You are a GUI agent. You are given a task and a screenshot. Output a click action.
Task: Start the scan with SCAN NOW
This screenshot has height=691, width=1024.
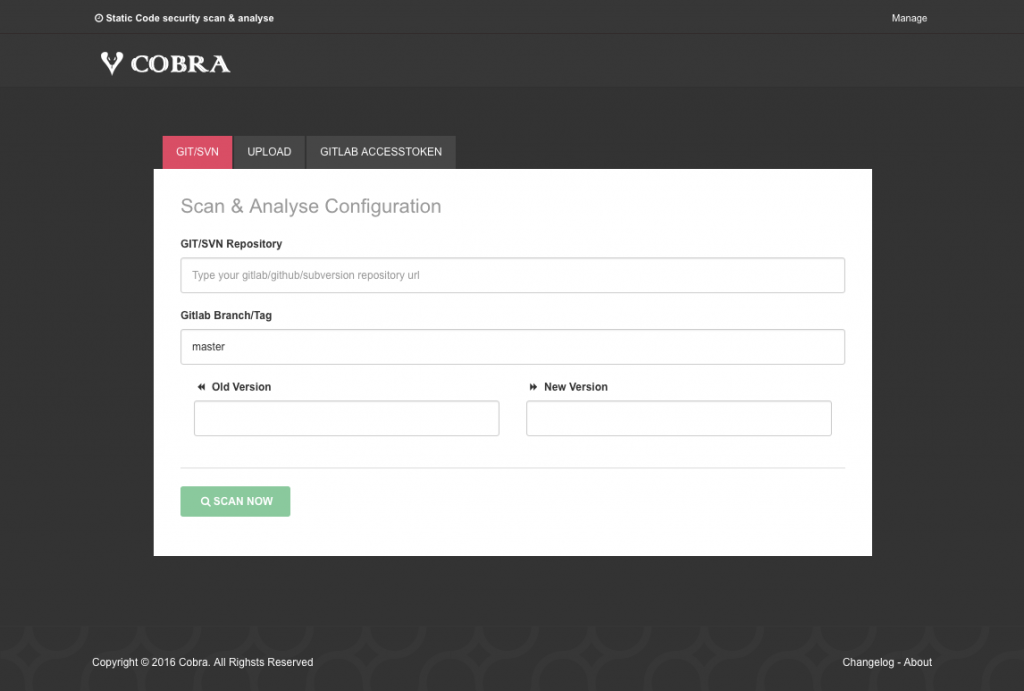coord(235,501)
